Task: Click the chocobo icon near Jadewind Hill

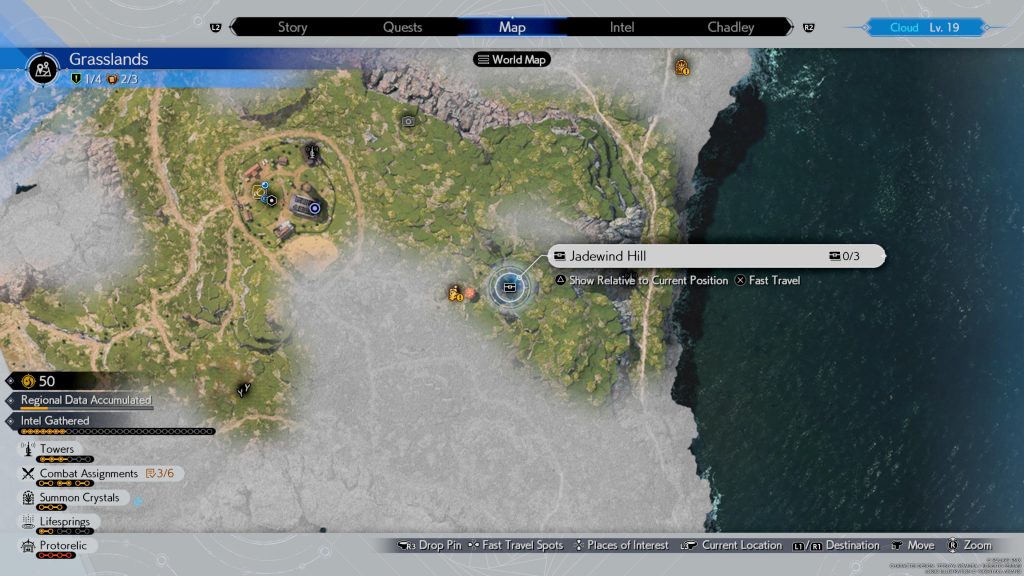Action: tap(456, 293)
